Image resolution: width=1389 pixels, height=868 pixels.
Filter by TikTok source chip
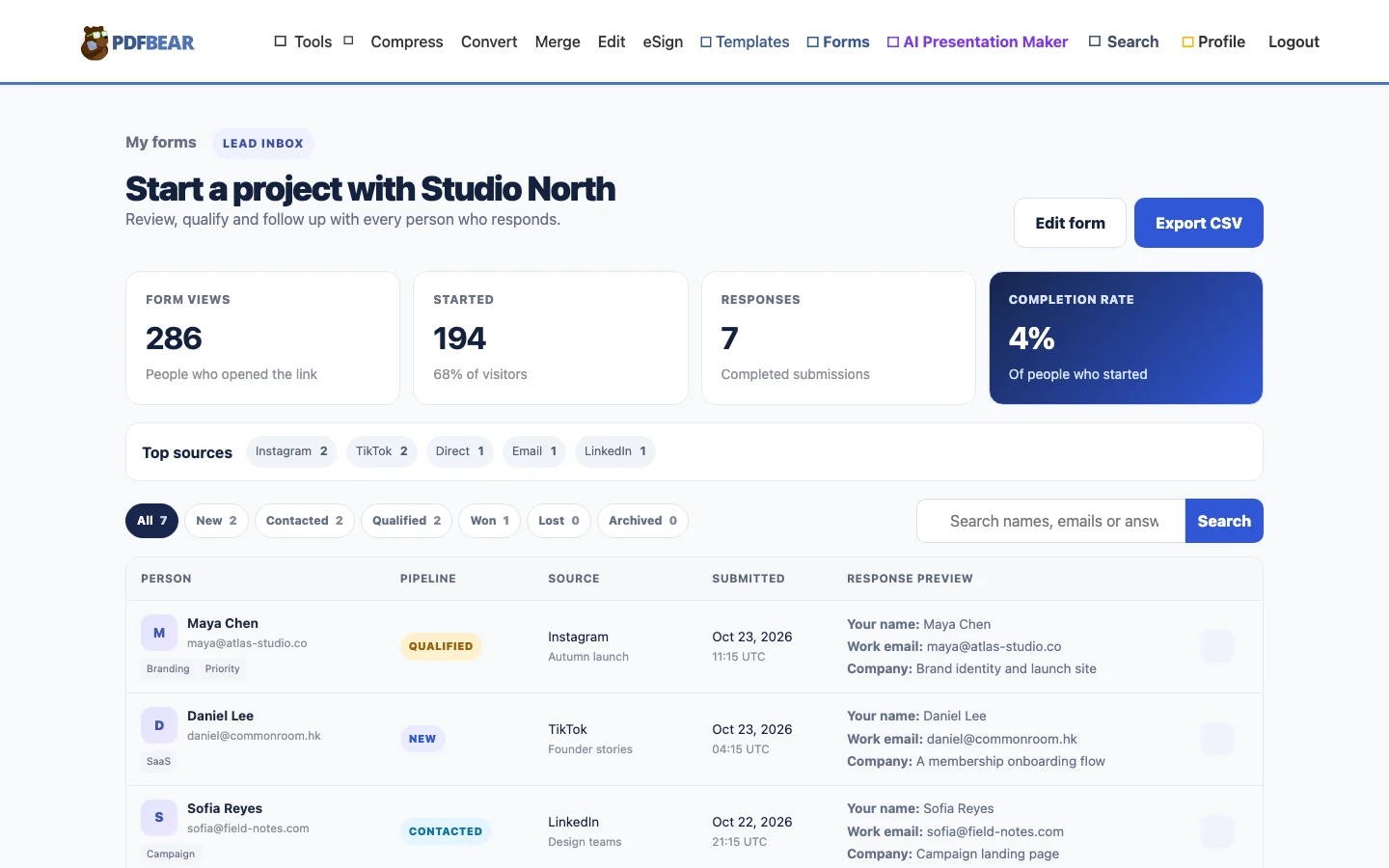click(x=382, y=451)
